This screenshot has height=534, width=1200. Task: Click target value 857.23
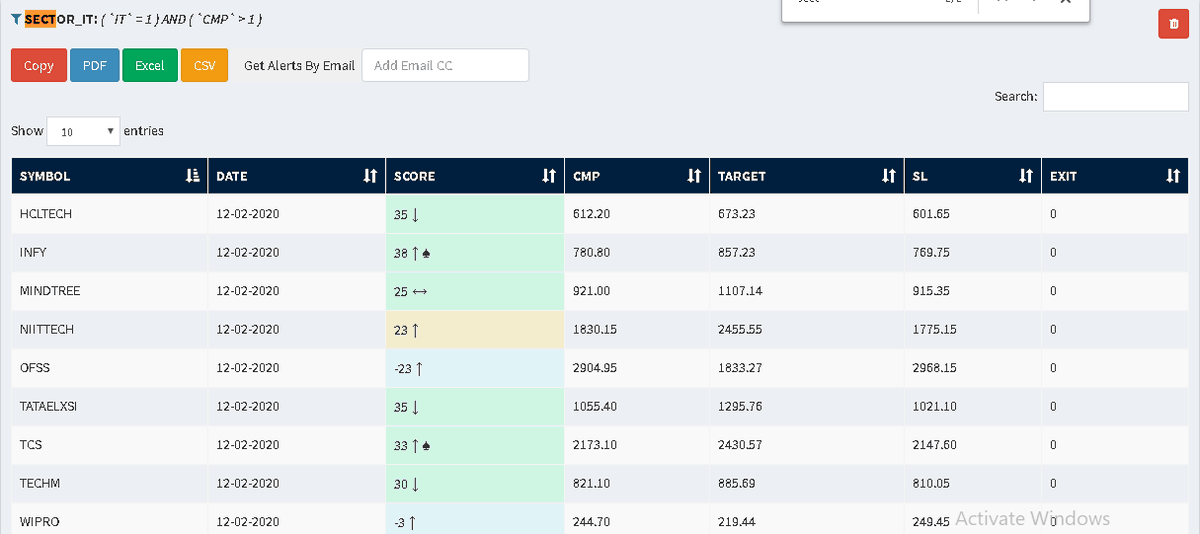point(737,253)
